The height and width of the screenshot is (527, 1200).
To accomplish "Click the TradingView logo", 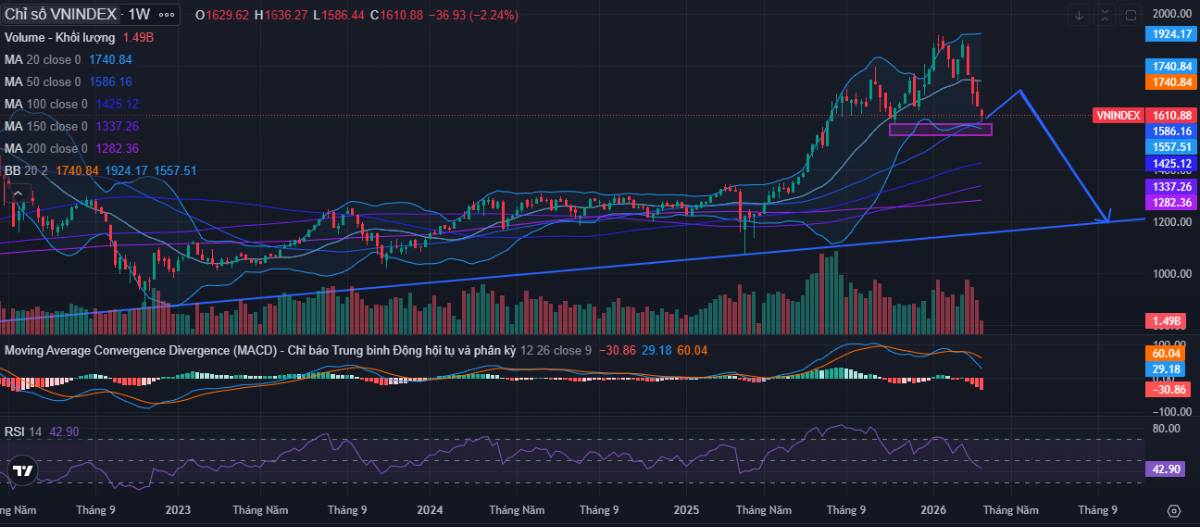I will click(x=23, y=471).
